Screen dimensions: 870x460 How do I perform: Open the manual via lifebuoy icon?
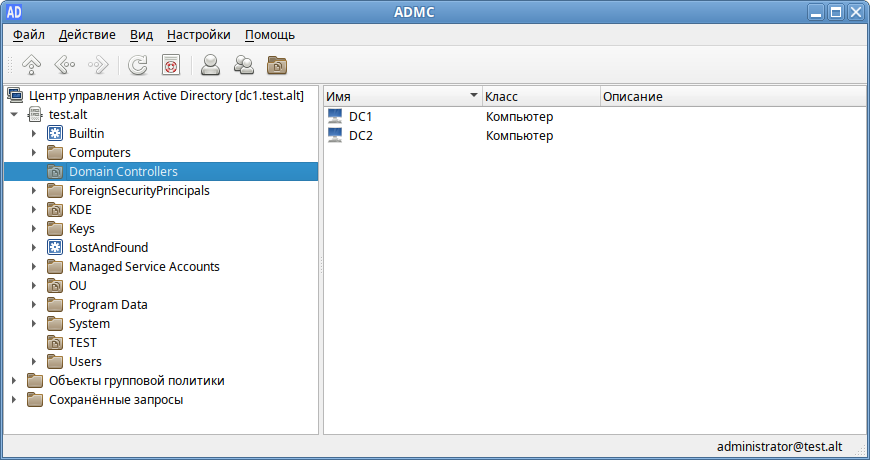click(x=171, y=66)
